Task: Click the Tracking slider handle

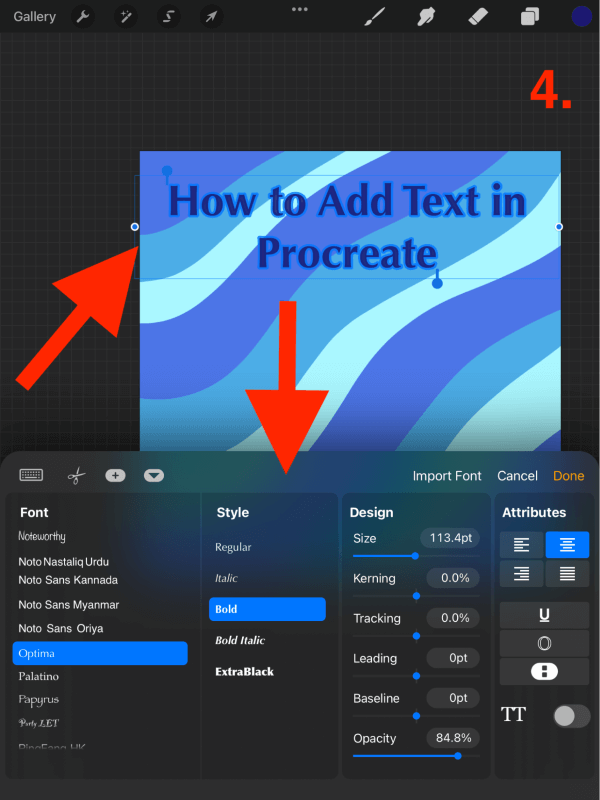Action: click(416, 636)
